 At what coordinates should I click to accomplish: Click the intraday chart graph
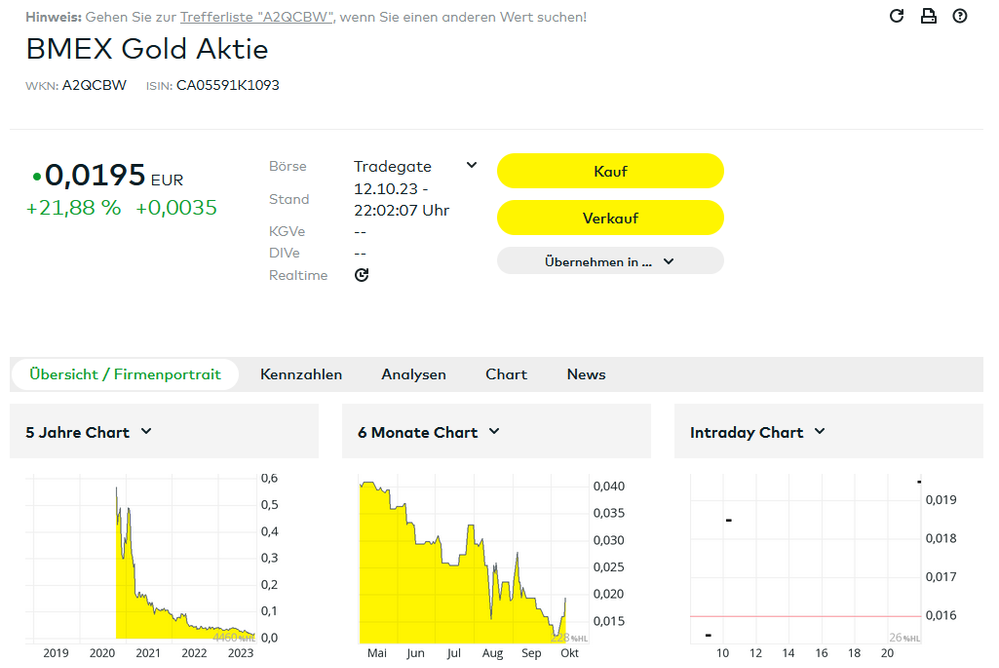(805, 560)
